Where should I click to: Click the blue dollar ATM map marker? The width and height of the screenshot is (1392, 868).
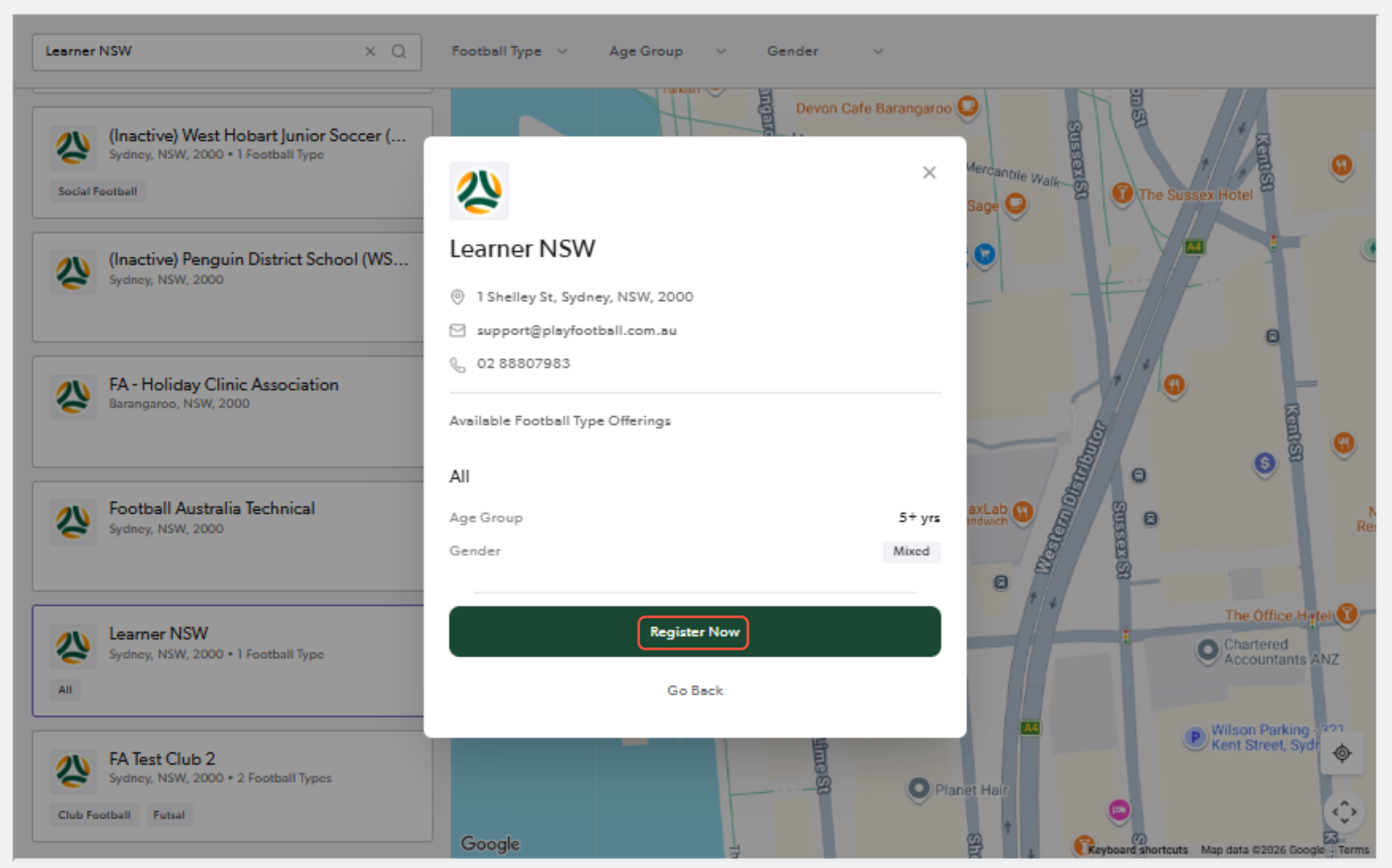(x=1264, y=463)
